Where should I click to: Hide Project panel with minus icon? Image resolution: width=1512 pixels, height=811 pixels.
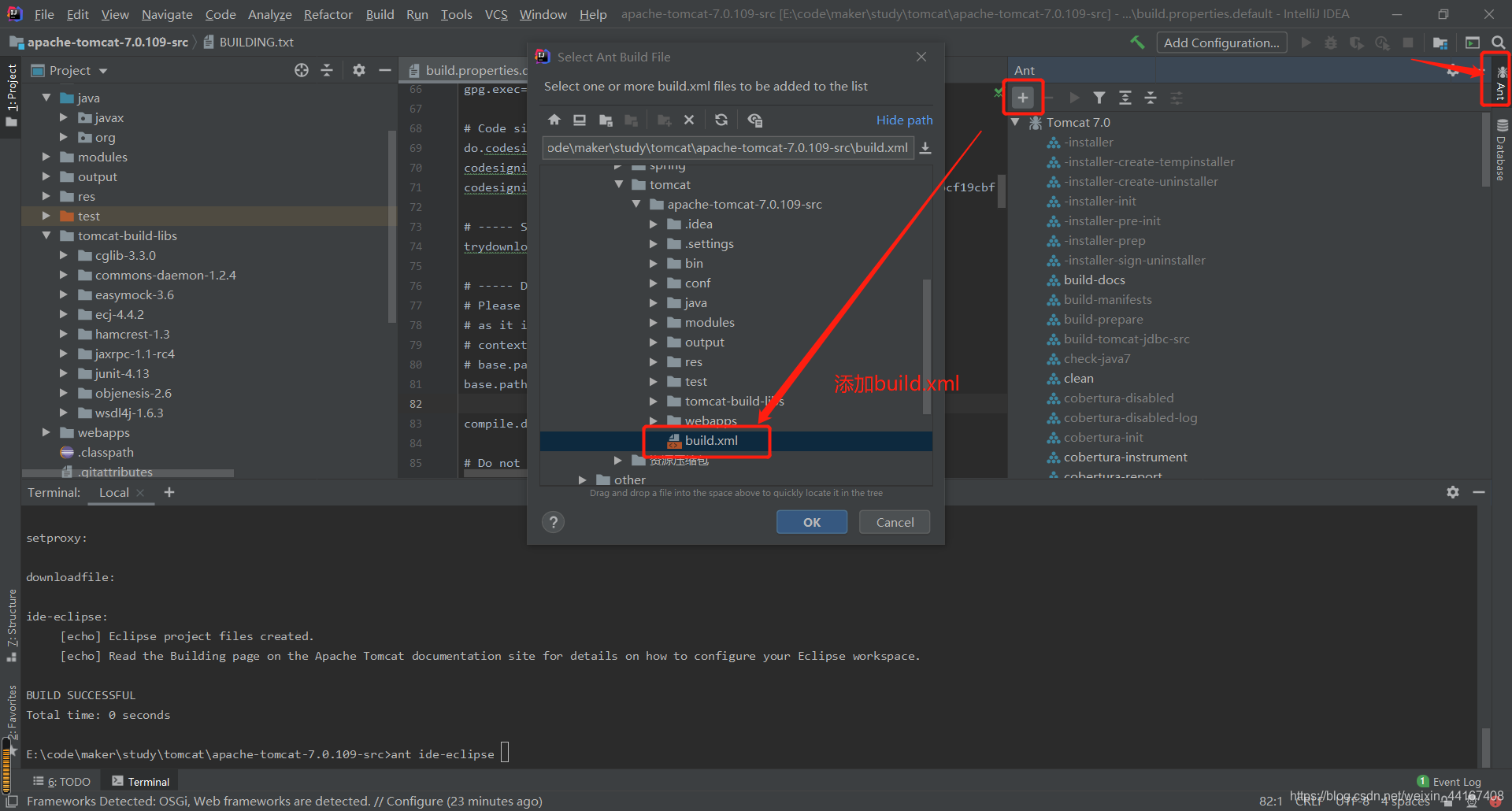[385, 70]
